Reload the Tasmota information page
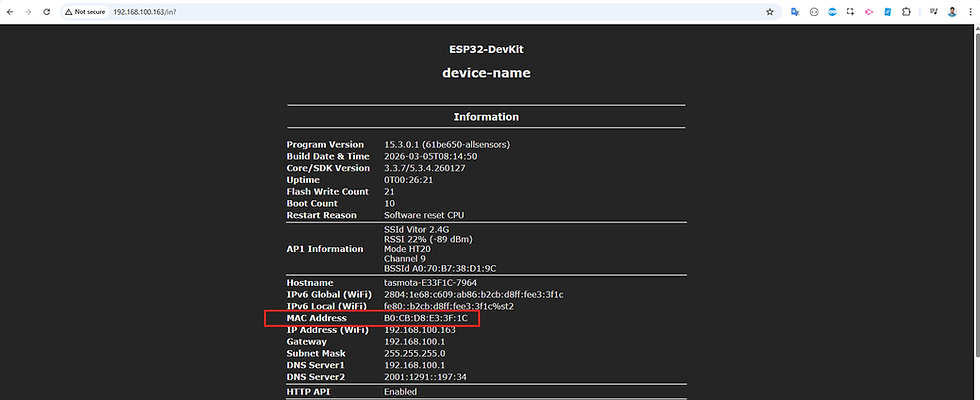This screenshot has width=980, height=400. coord(46,12)
